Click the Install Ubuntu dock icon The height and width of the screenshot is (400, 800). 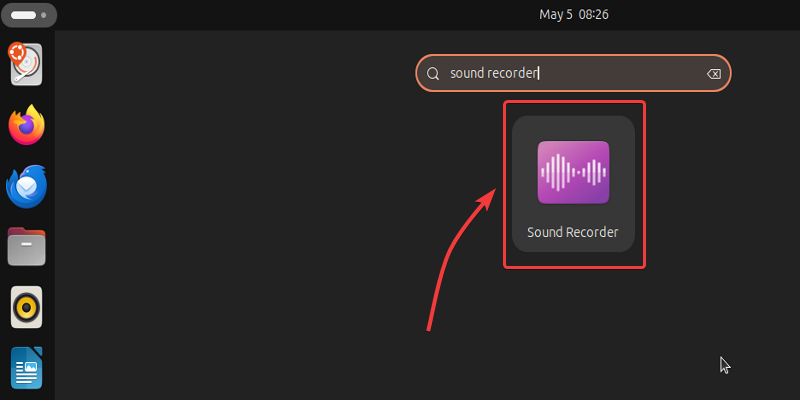pyautogui.click(x=27, y=64)
